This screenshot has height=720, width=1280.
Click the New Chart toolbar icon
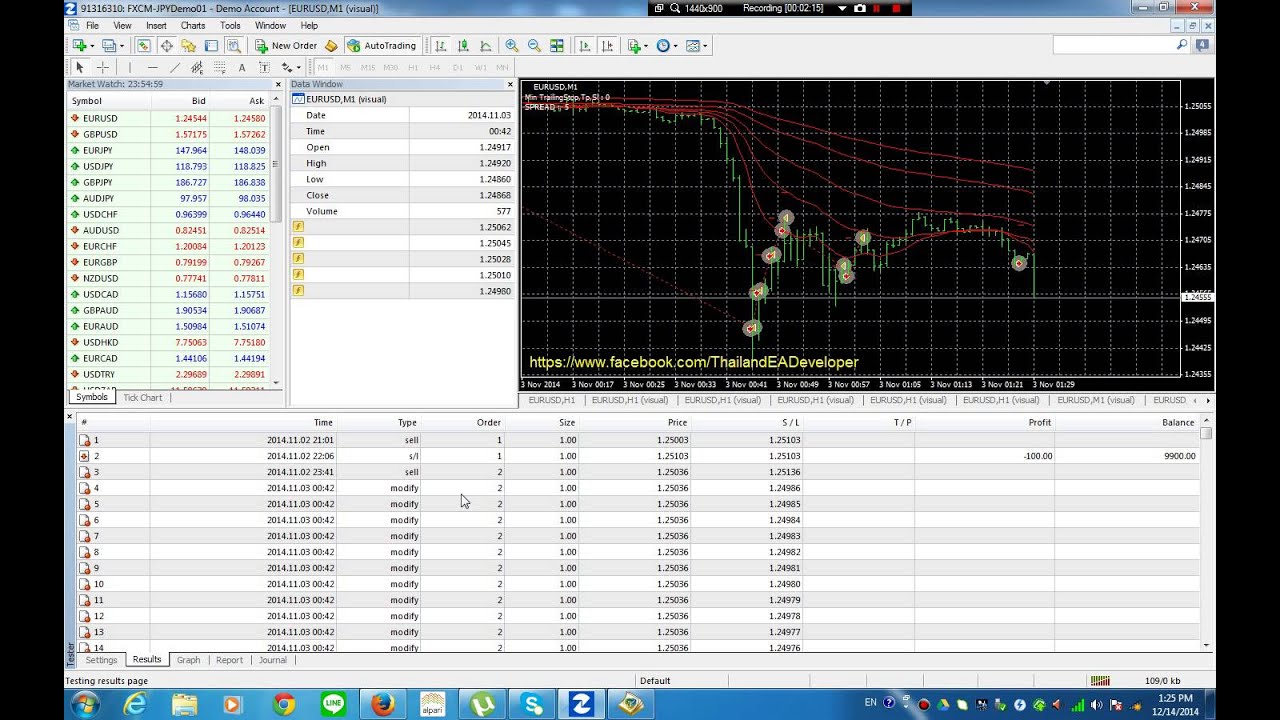point(80,45)
